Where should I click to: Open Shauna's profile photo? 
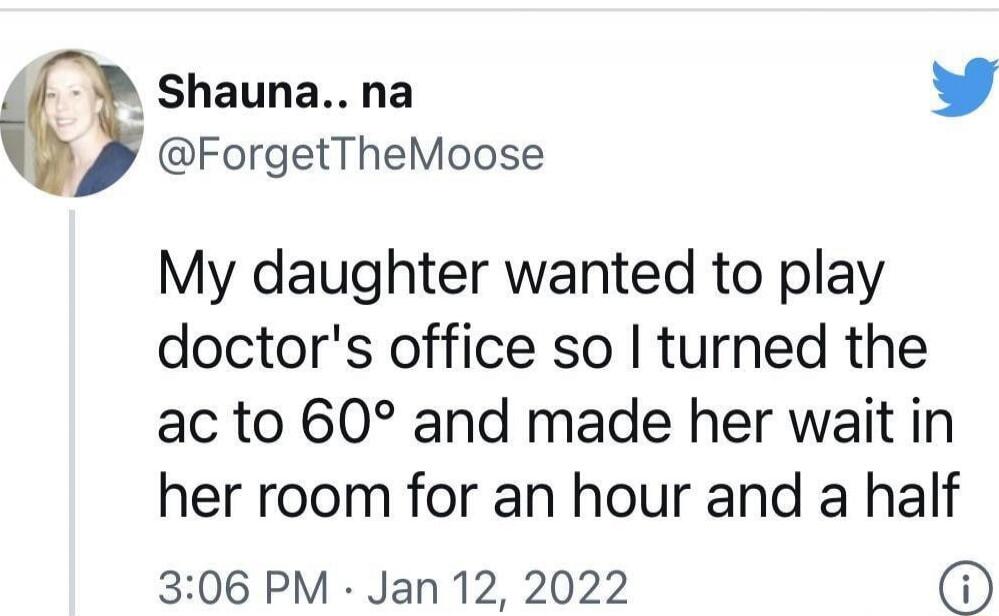72,122
